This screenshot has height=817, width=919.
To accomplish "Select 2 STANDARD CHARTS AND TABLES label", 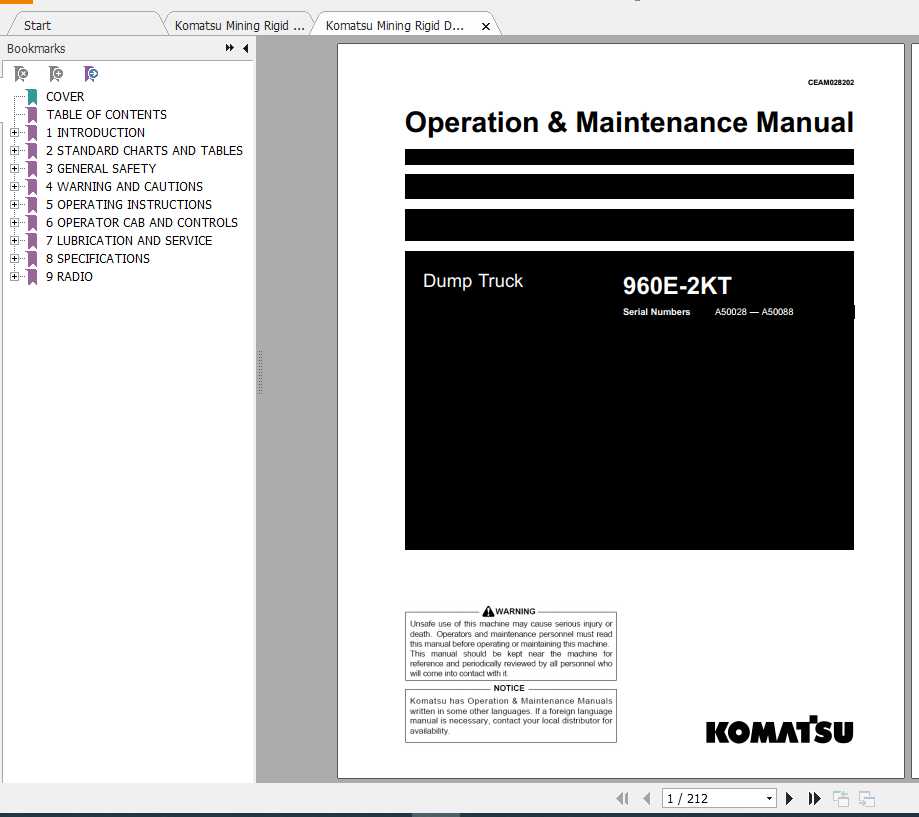I will pyautogui.click(x=144, y=151).
